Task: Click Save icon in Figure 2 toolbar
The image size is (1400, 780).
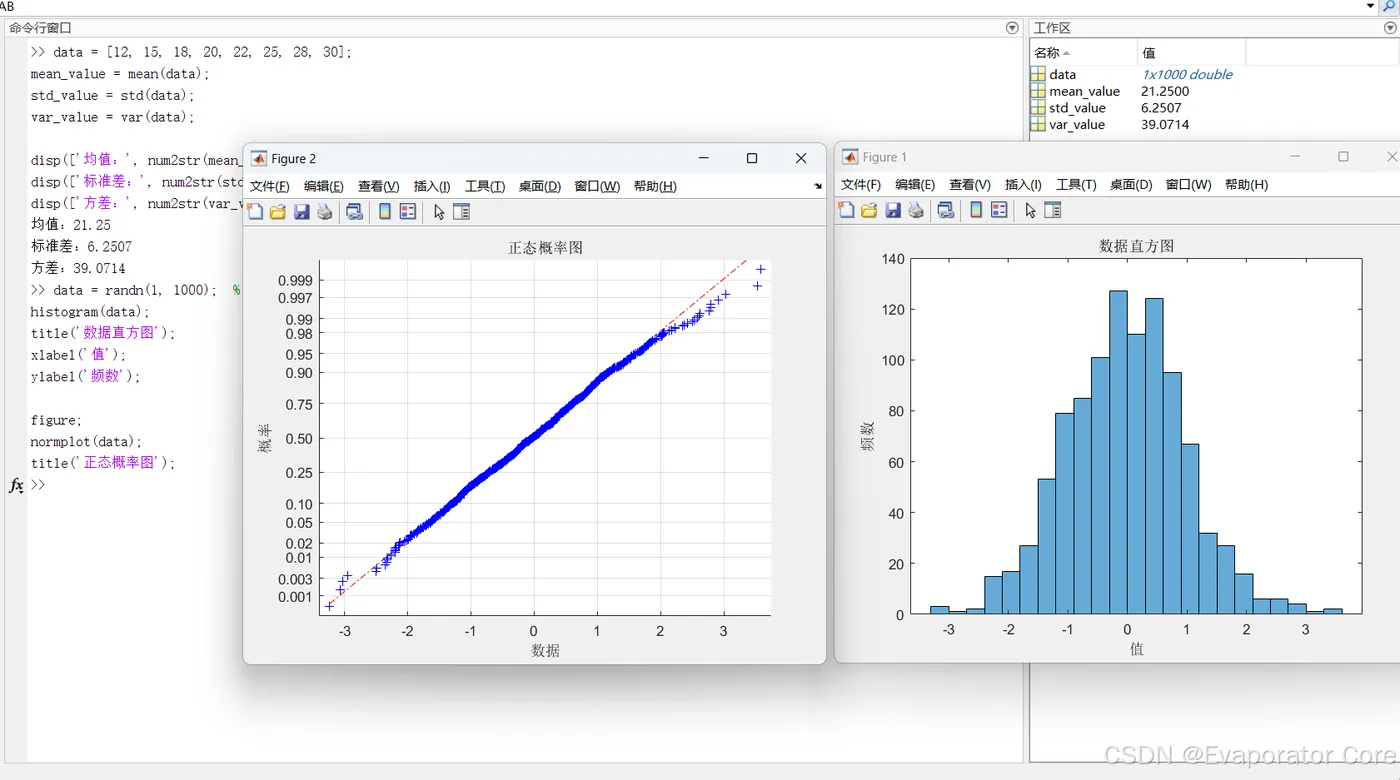Action: [x=301, y=212]
